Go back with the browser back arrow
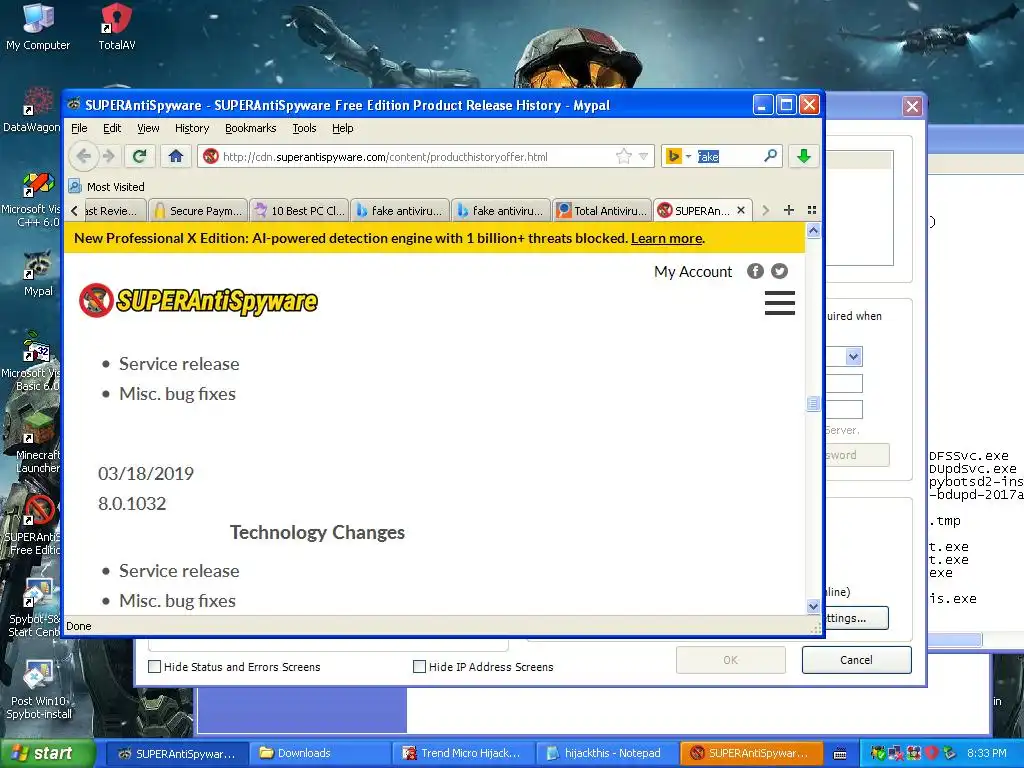1024x768 pixels. [84, 156]
